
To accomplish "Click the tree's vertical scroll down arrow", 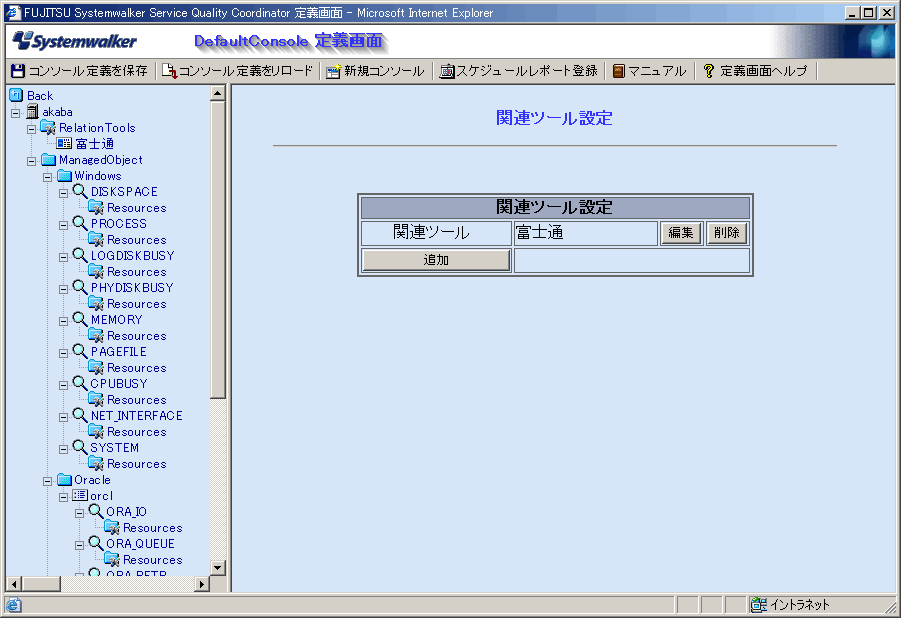I will pos(218,568).
